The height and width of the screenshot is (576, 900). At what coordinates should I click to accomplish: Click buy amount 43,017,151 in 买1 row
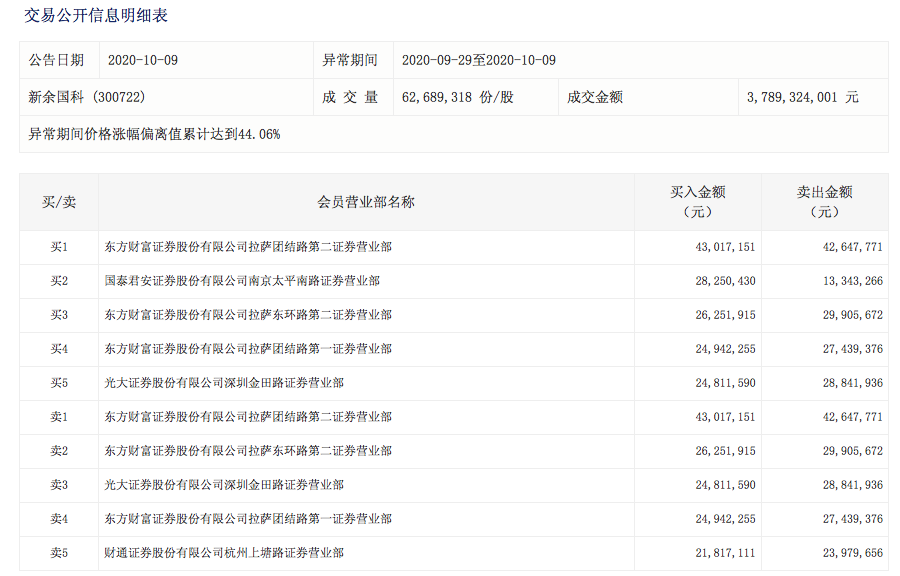click(x=726, y=245)
